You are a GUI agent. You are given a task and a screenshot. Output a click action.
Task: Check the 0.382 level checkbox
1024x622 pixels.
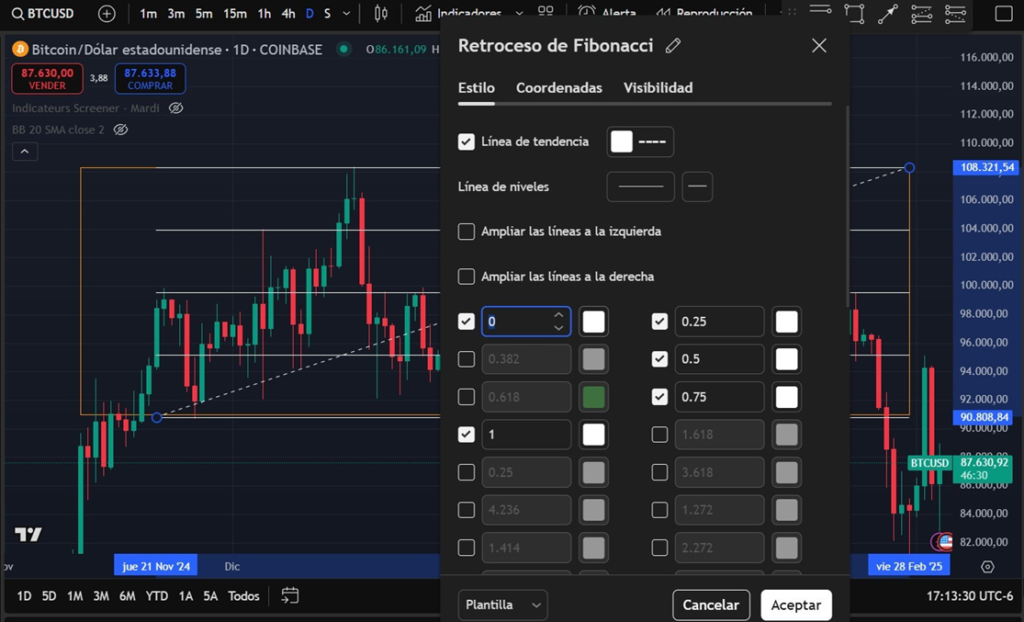[466, 359]
